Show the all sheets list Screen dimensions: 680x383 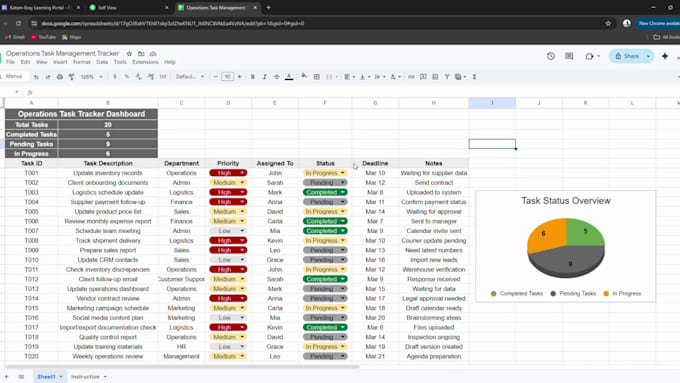point(21,377)
